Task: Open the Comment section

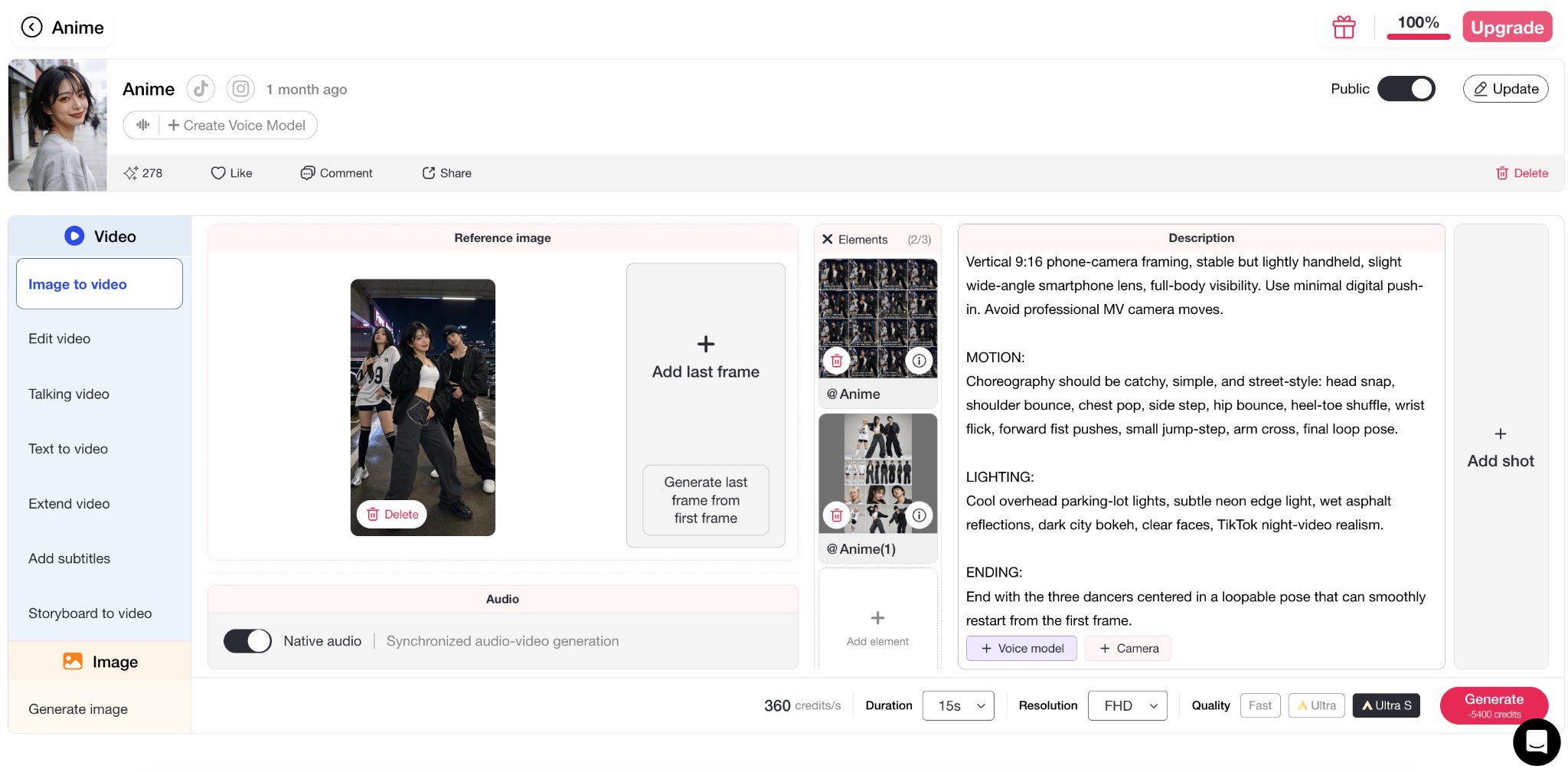Action: tap(336, 173)
